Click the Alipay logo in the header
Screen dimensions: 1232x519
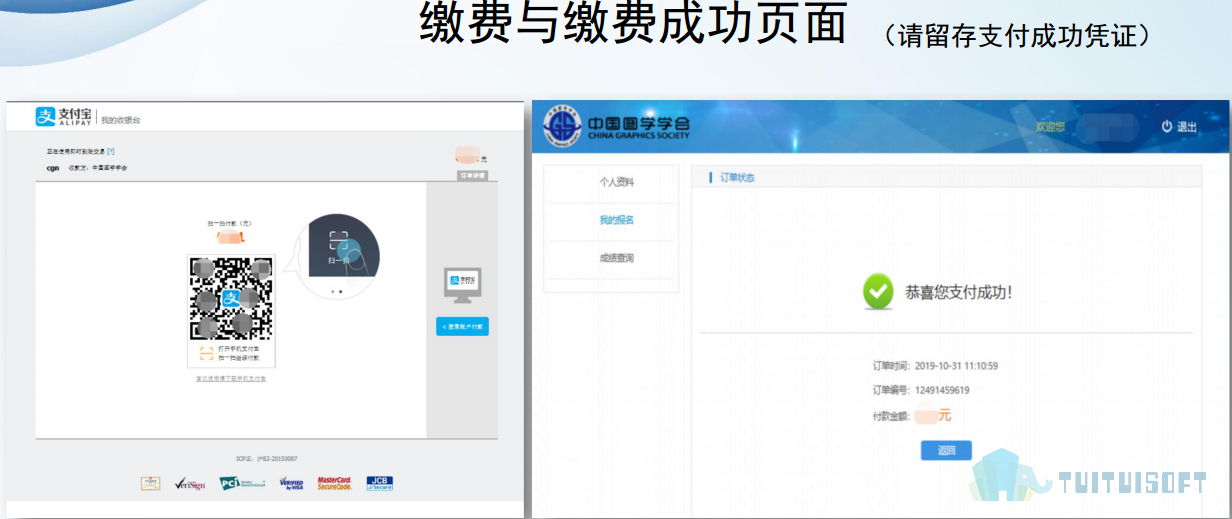click(64, 117)
